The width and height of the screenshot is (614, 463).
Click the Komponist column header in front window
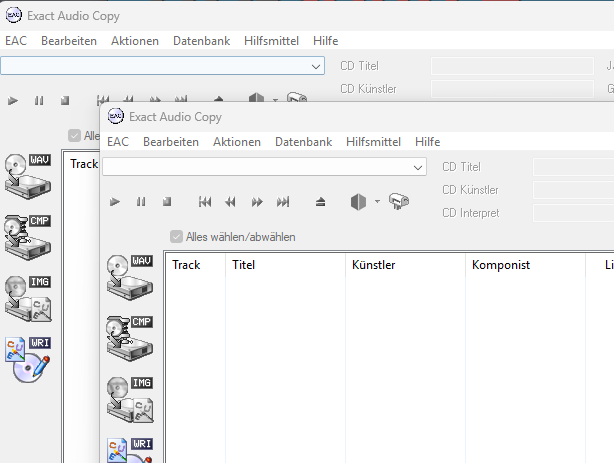coord(525,265)
